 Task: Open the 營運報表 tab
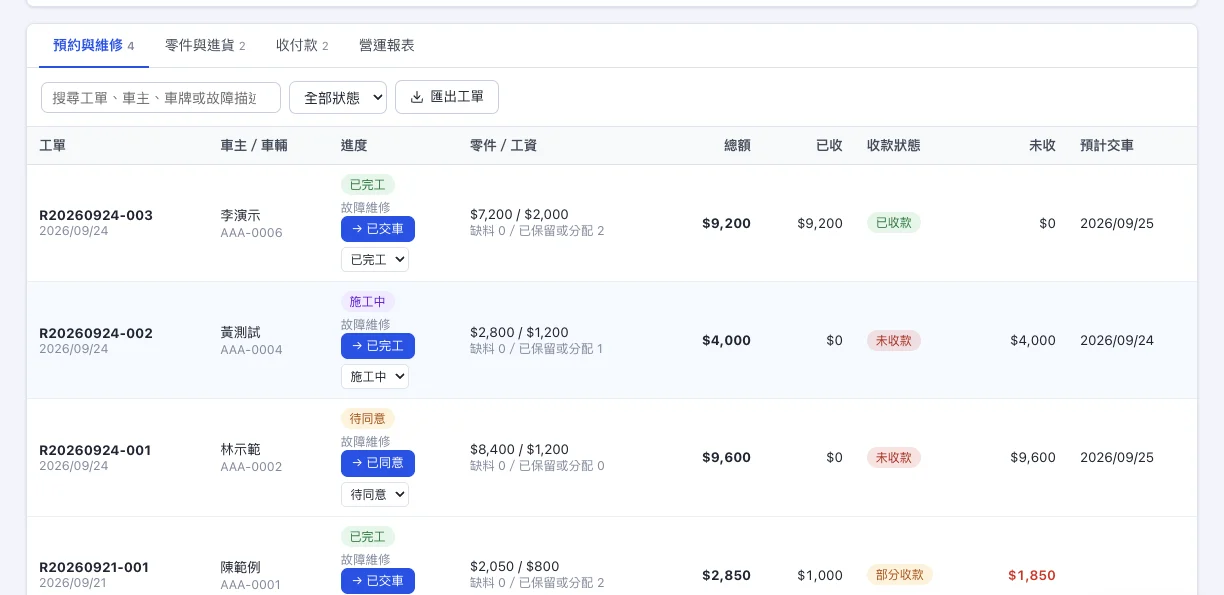[x=387, y=45]
